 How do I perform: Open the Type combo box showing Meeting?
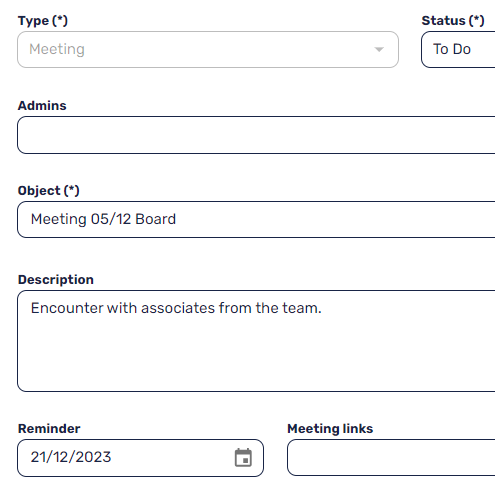208,50
